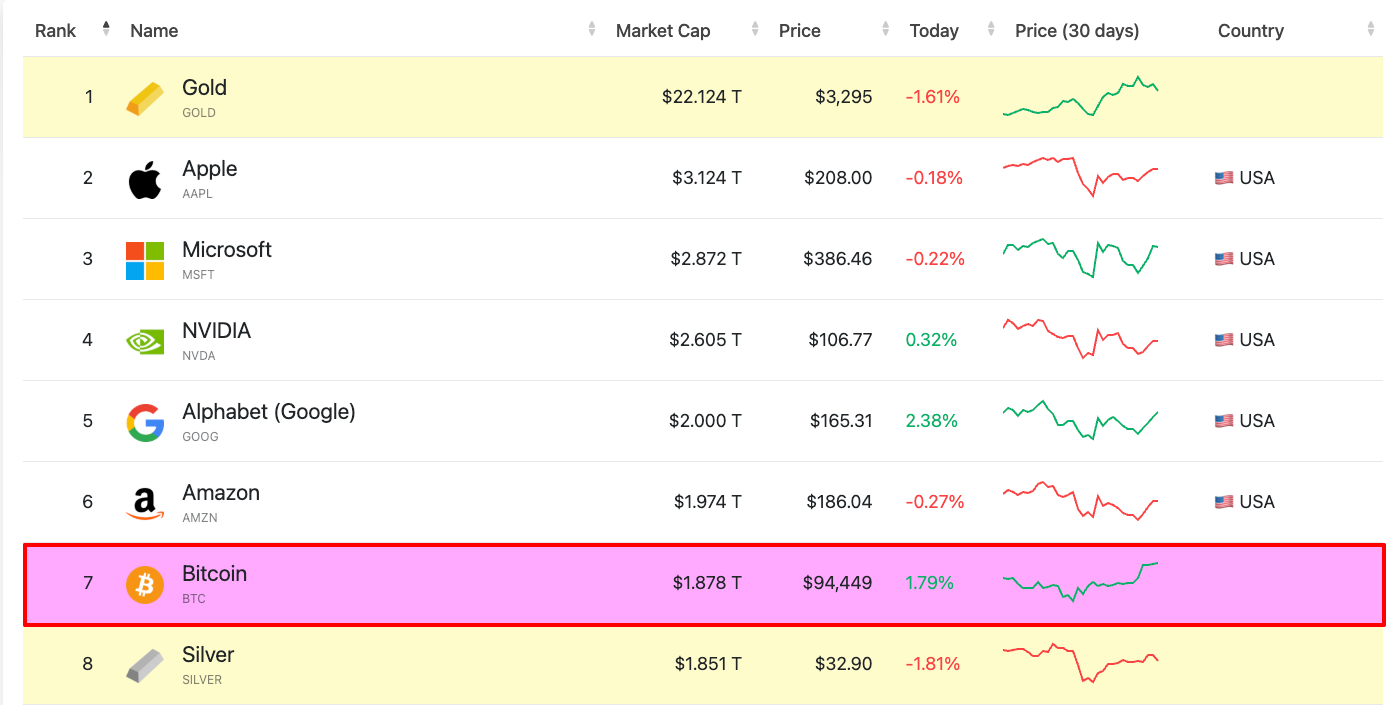This screenshot has height=705, width=1396.
Task: Click the USA flag in Alphabet row
Action: point(1224,421)
